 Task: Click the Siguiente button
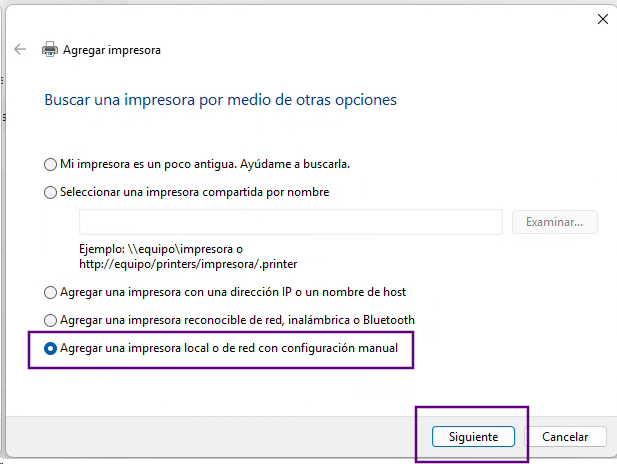pyautogui.click(x=473, y=437)
